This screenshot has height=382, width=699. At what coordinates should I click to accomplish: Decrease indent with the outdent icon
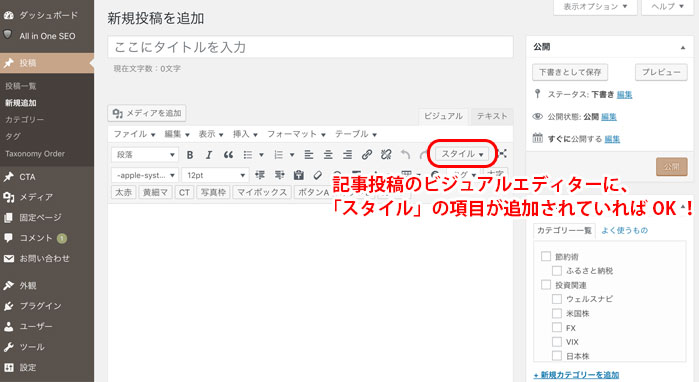pos(260,175)
